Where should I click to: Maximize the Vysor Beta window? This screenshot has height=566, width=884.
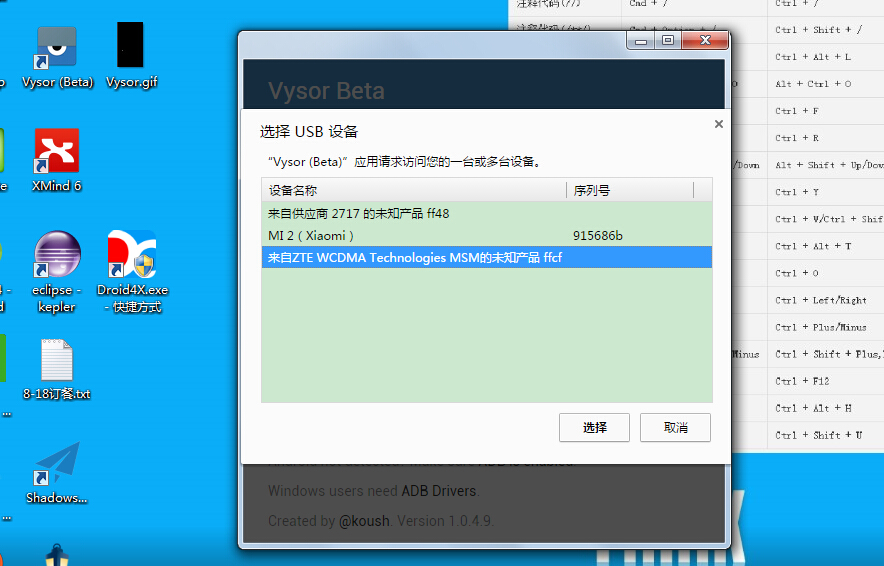[x=668, y=40]
